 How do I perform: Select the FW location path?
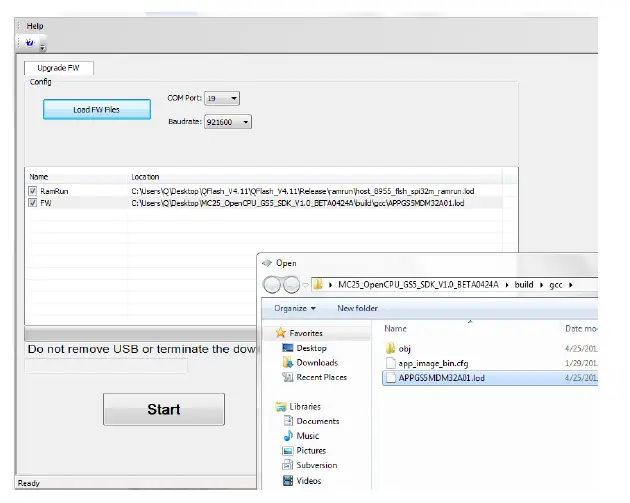coord(298,203)
